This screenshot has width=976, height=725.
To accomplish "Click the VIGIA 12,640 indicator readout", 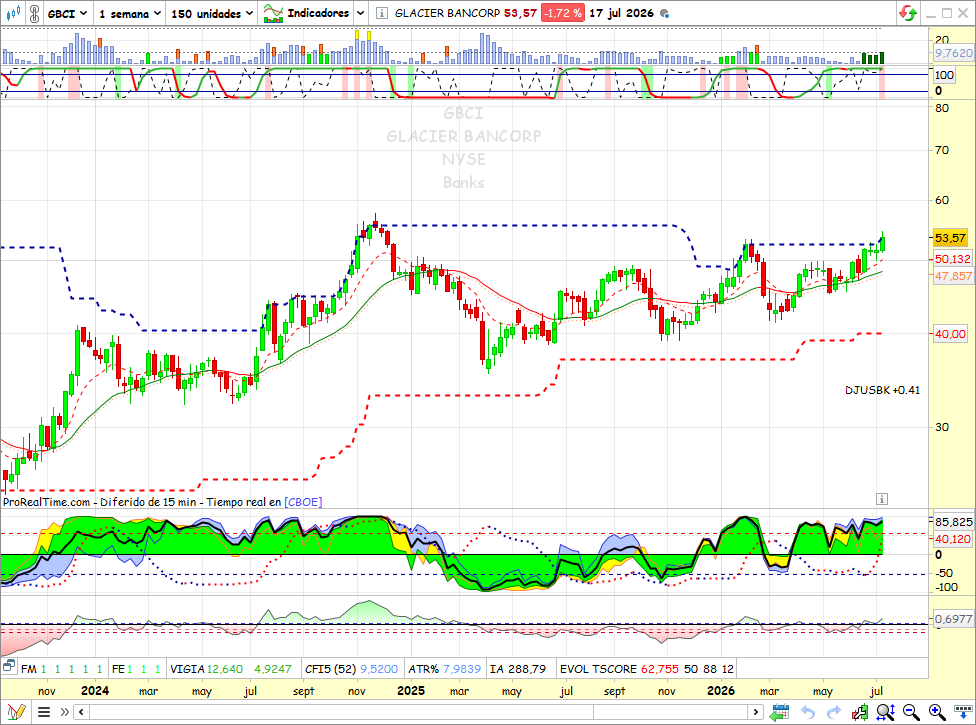I will [x=206, y=669].
